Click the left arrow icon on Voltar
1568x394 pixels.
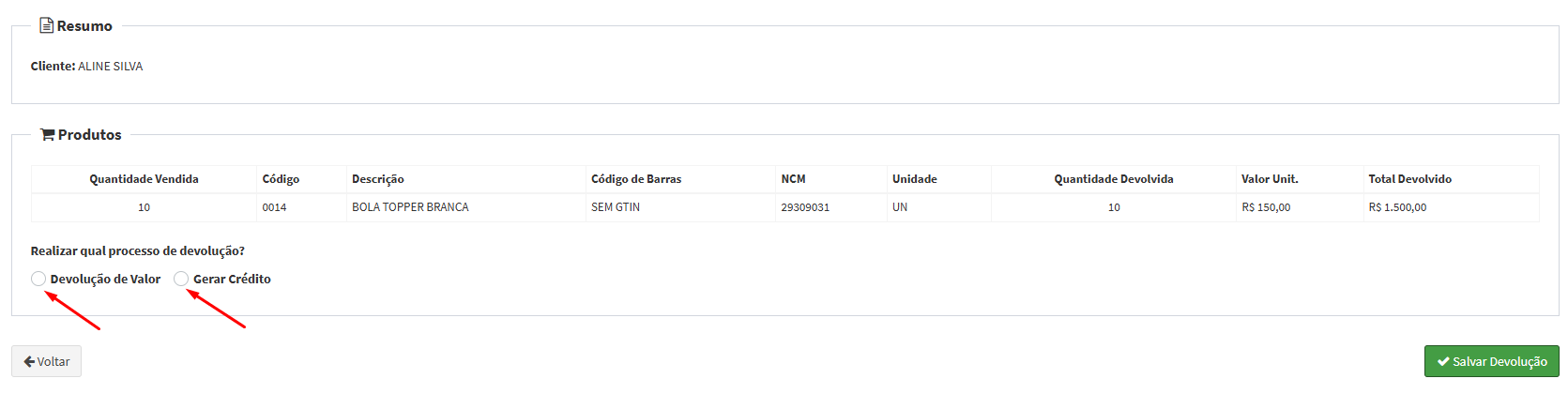[29, 362]
